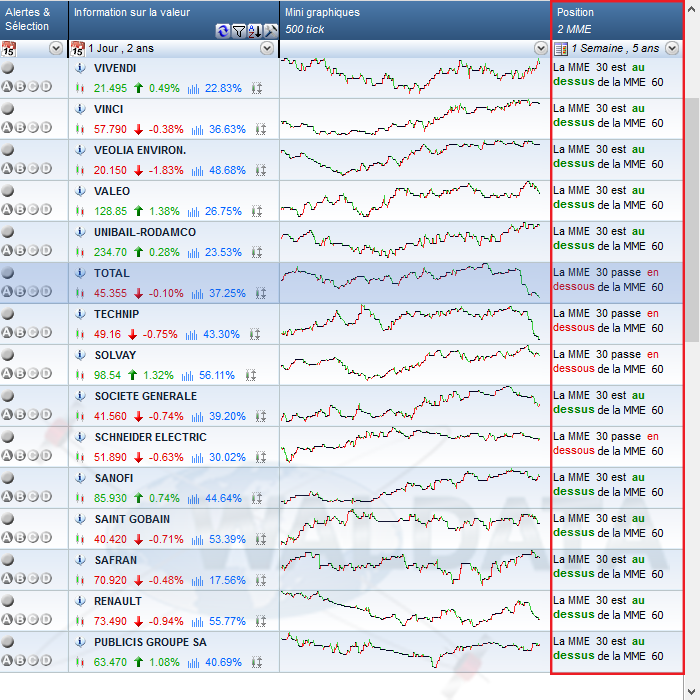Open the filter funnel icon
Viewport: 700px width, 700px height.
click(x=239, y=31)
